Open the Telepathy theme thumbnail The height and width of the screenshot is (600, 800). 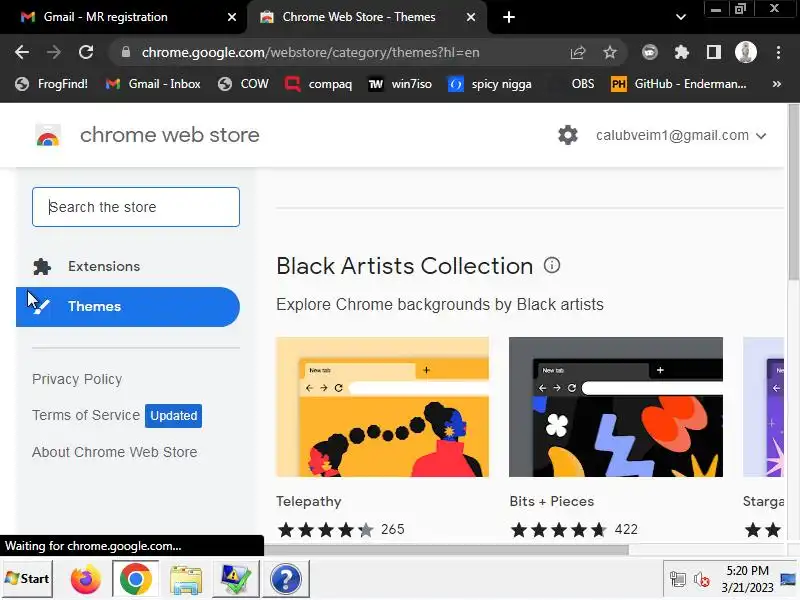[x=382, y=407]
